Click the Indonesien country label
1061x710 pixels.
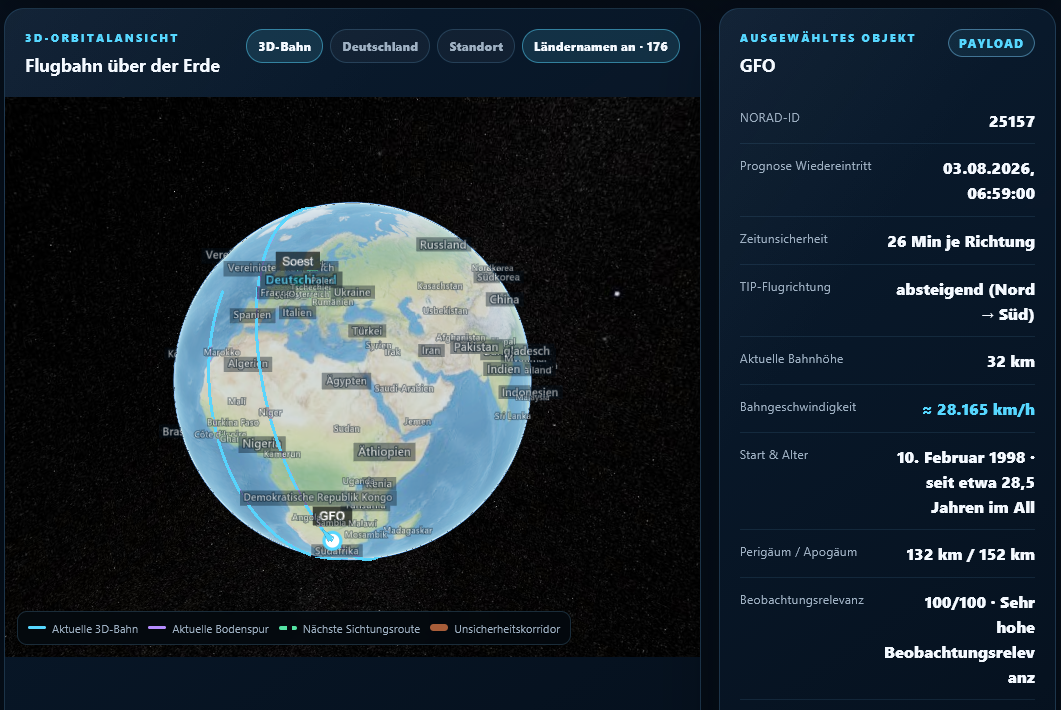[x=529, y=392]
